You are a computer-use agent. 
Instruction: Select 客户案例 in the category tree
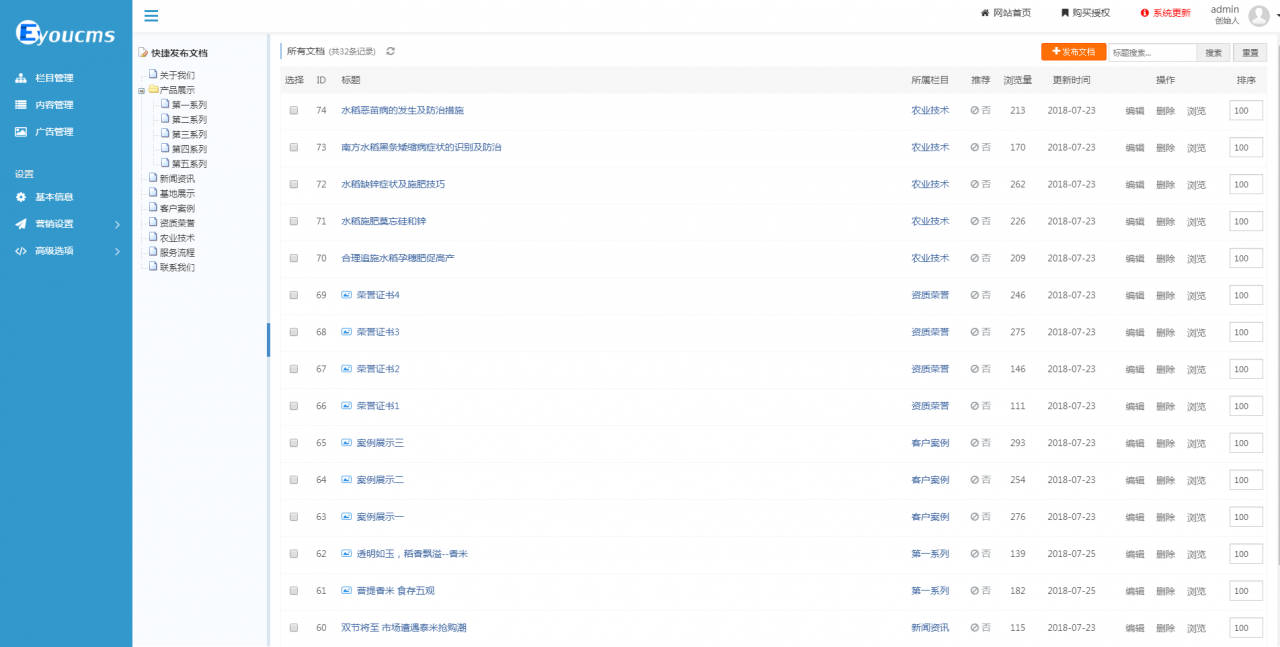click(x=177, y=208)
